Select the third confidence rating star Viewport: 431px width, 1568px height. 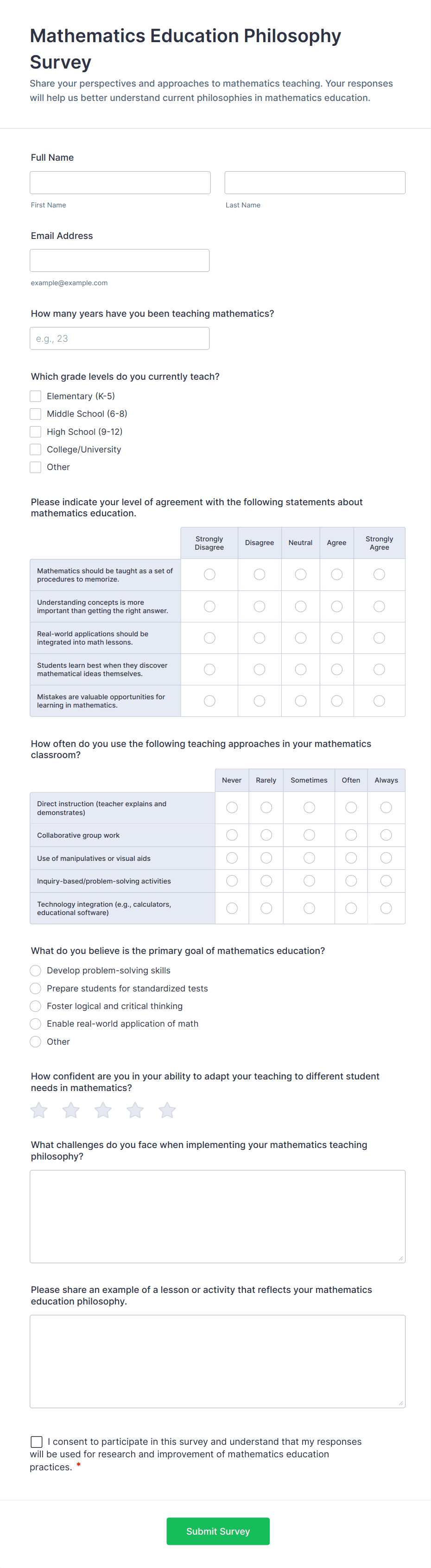103,1110
